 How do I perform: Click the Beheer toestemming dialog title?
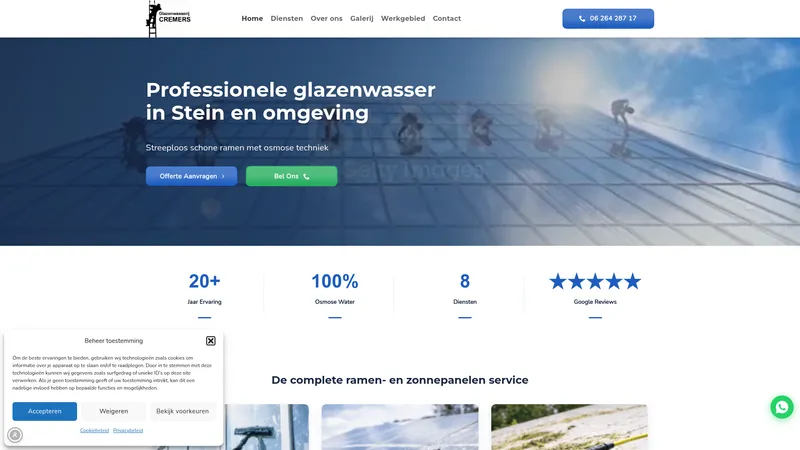click(114, 341)
